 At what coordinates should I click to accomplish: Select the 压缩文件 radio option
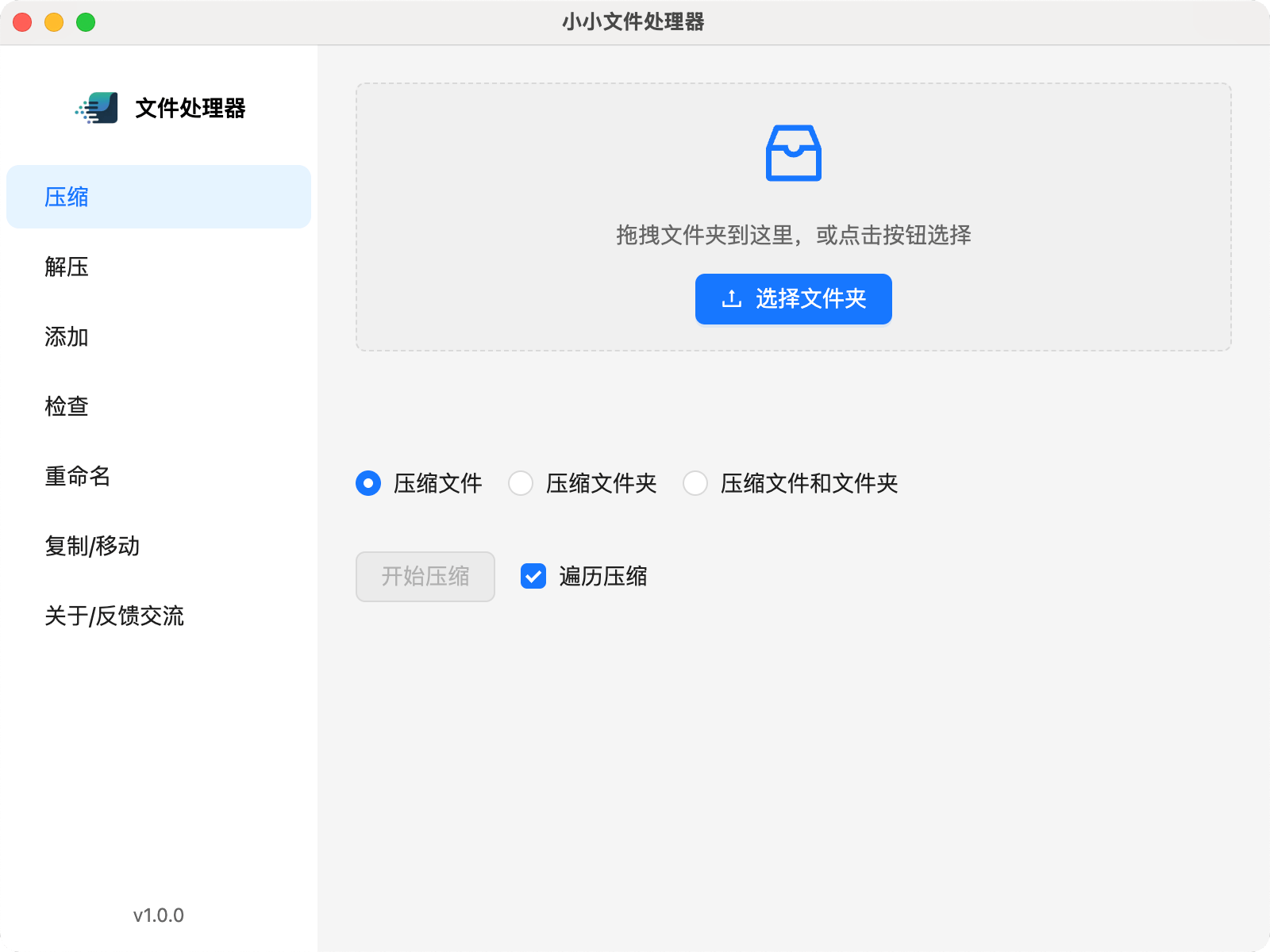368,483
